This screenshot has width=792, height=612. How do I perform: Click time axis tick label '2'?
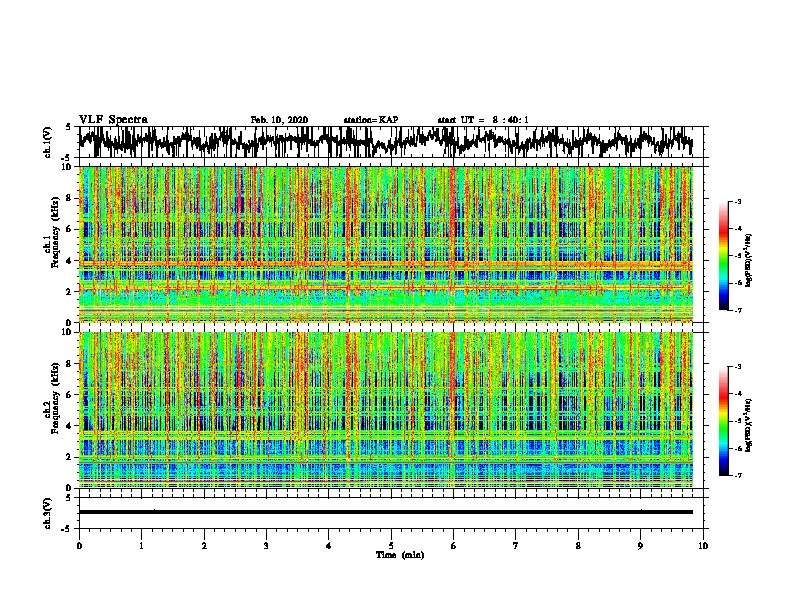(x=204, y=546)
